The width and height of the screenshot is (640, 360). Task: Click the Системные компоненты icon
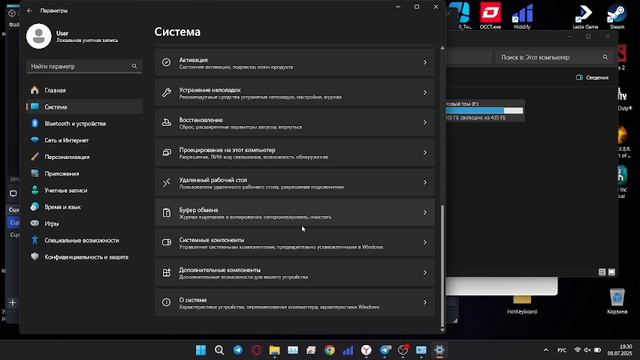tap(166, 242)
